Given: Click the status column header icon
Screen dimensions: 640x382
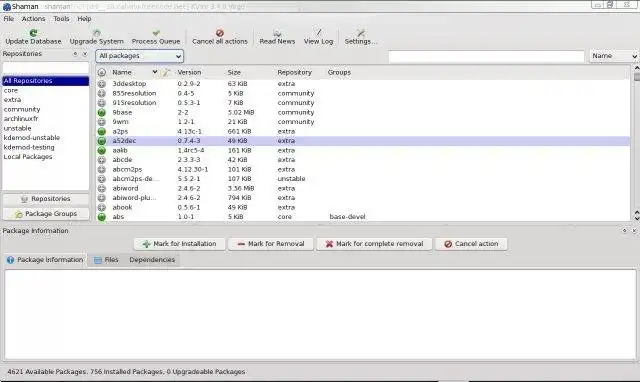Looking at the screenshot, I should [x=102, y=72].
